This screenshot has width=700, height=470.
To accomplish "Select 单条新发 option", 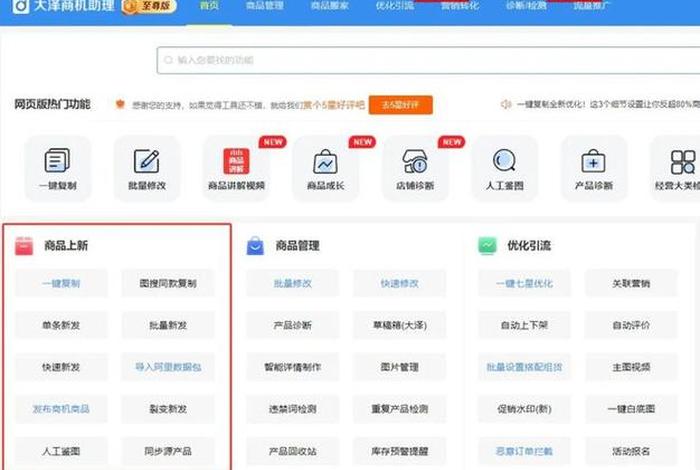I will pos(61,325).
